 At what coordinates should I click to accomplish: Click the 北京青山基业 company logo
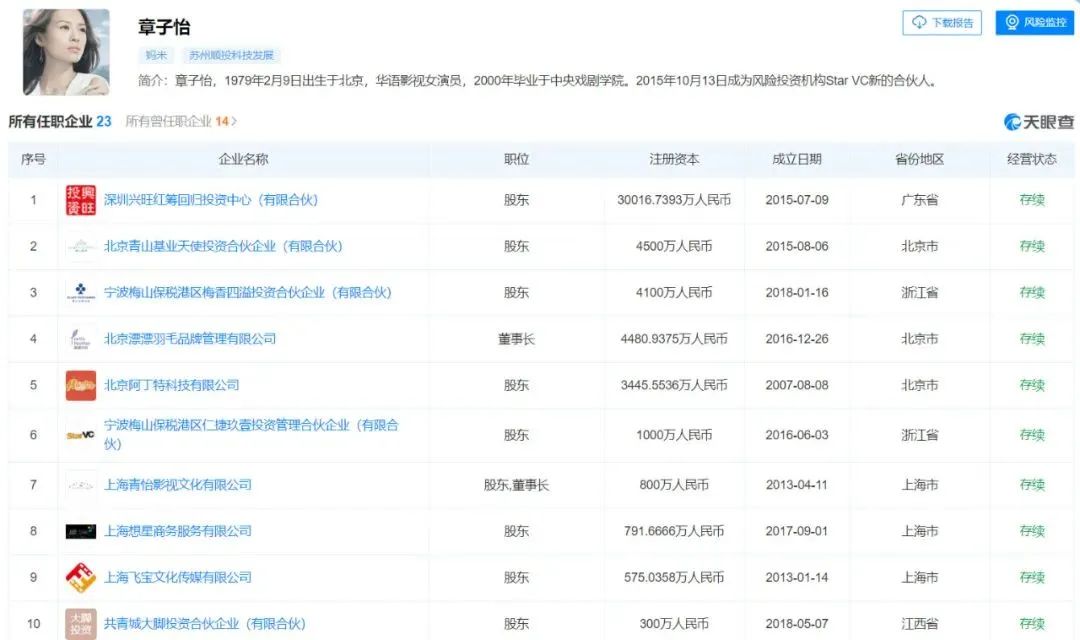click(x=81, y=246)
